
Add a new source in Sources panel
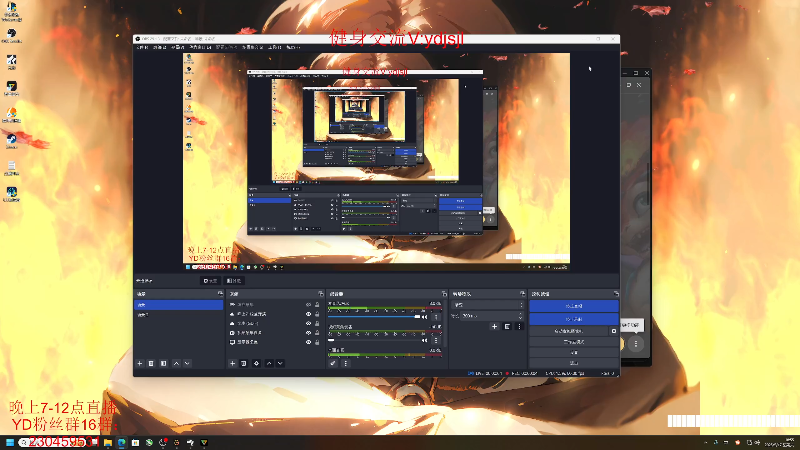pyautogui.click(x=232, y=363)
